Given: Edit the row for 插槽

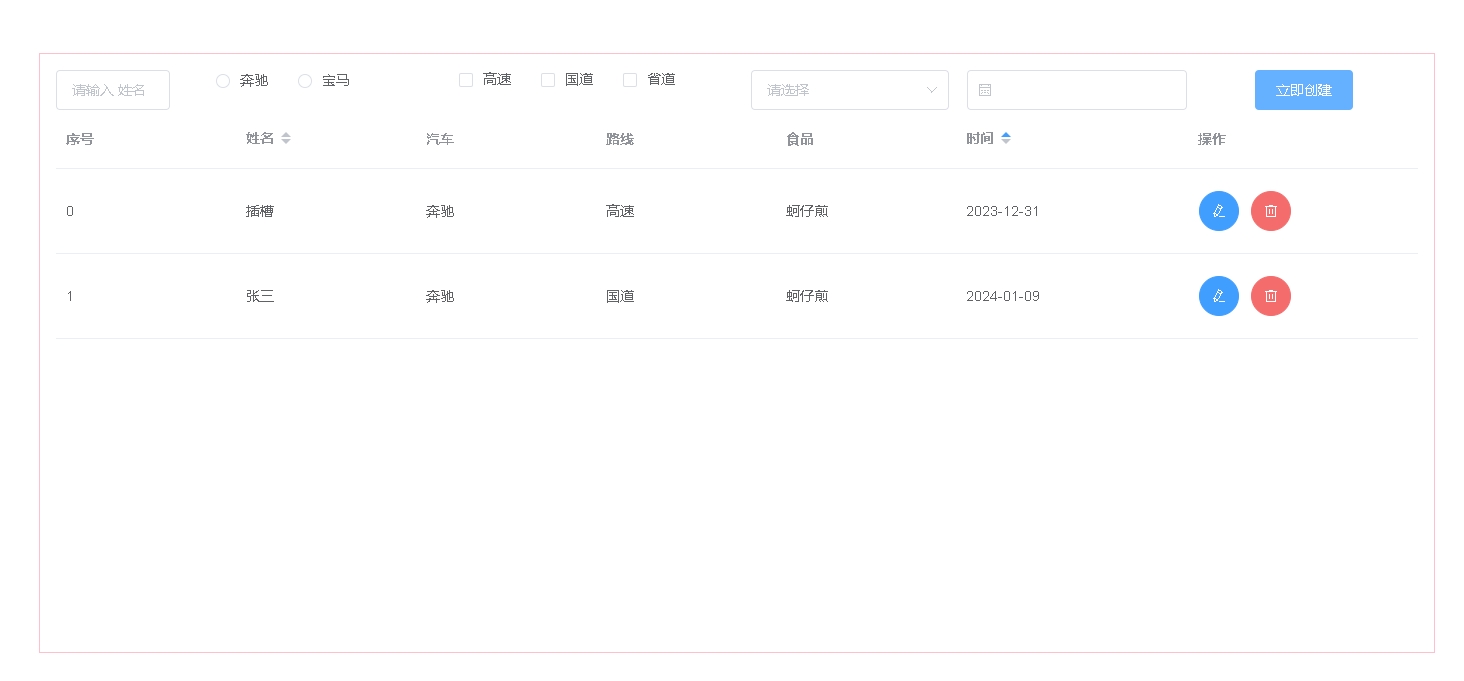Looking at the screenshot, I should pos(1218,211).
